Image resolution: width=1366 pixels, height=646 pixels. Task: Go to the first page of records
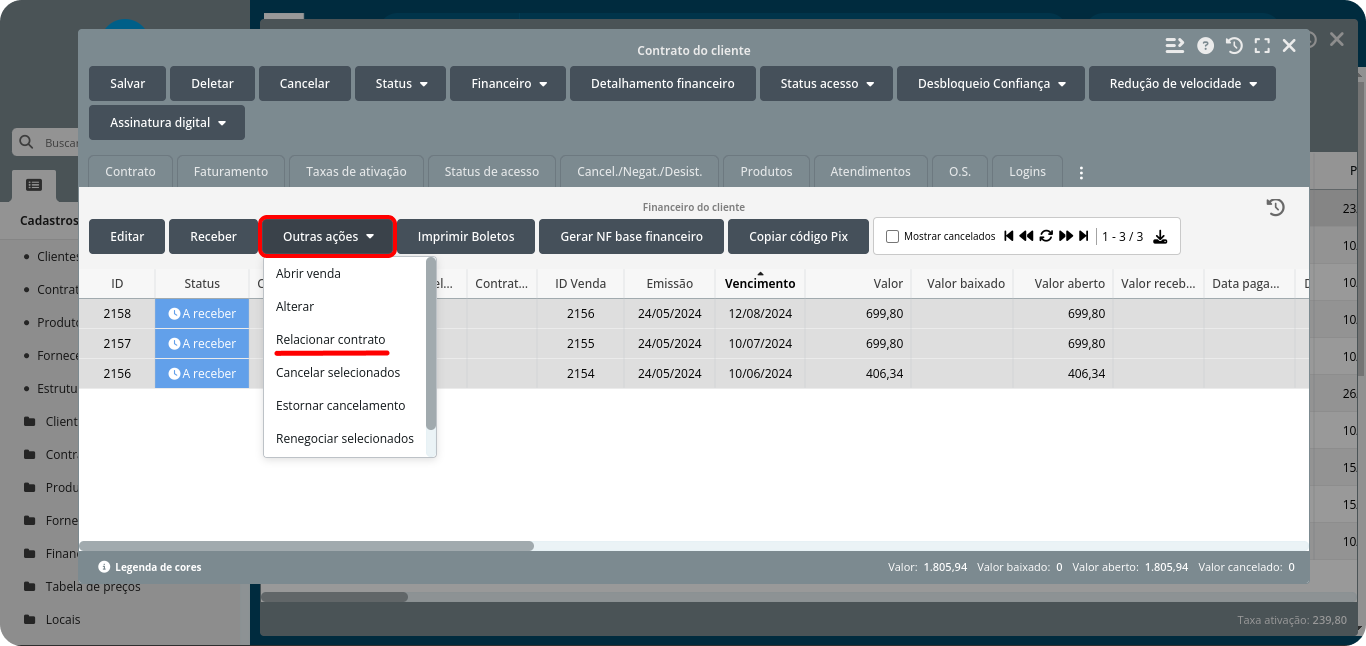point(1009,236)
